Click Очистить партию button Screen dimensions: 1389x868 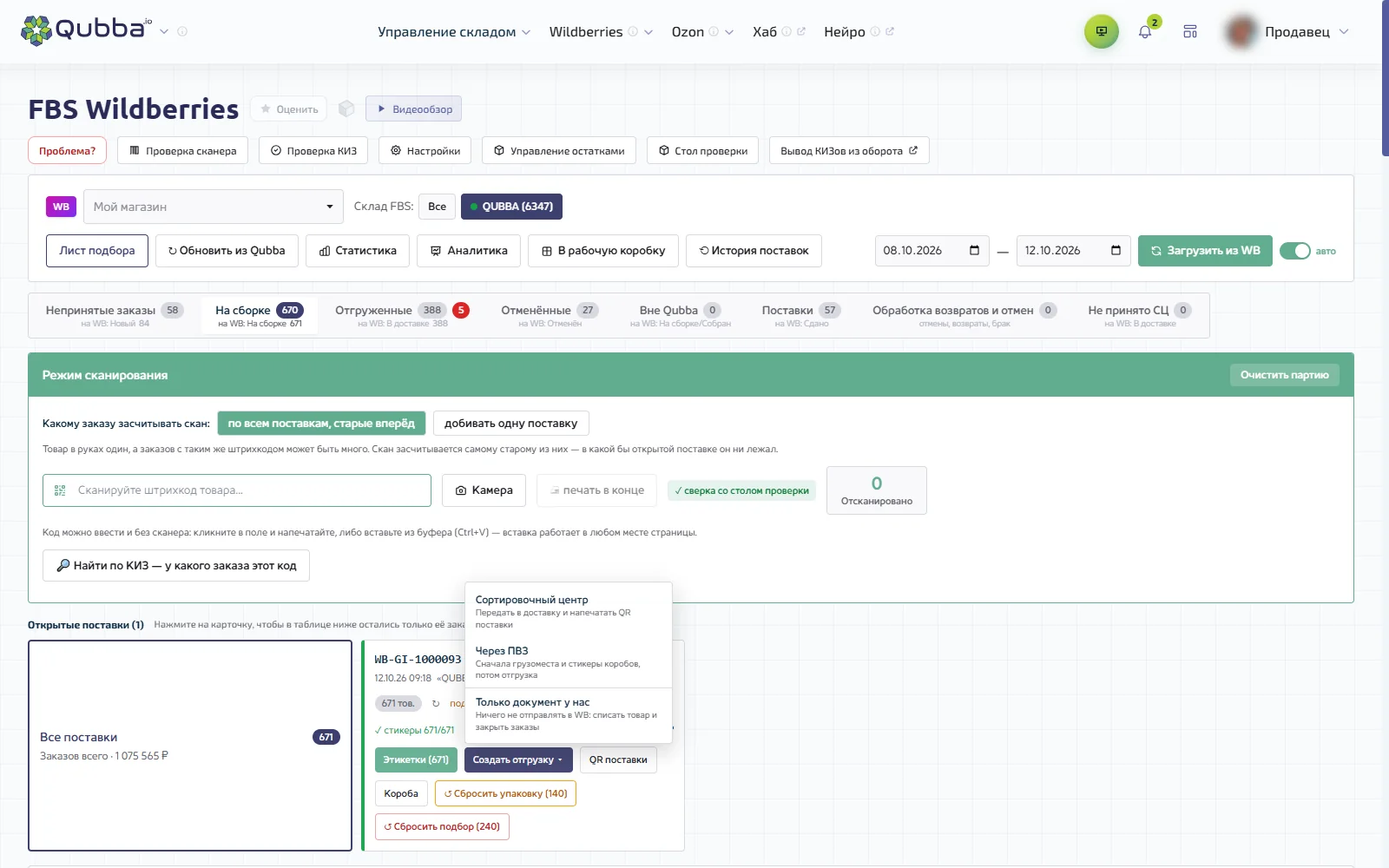pos(1284,375)
